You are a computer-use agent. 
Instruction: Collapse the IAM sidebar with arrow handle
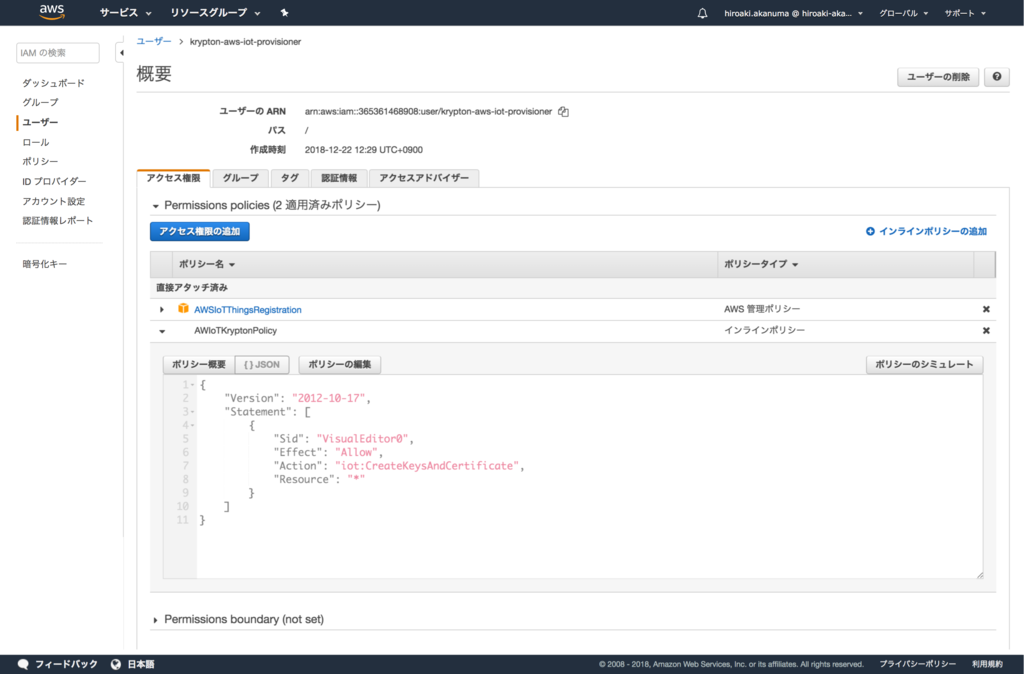121,53
